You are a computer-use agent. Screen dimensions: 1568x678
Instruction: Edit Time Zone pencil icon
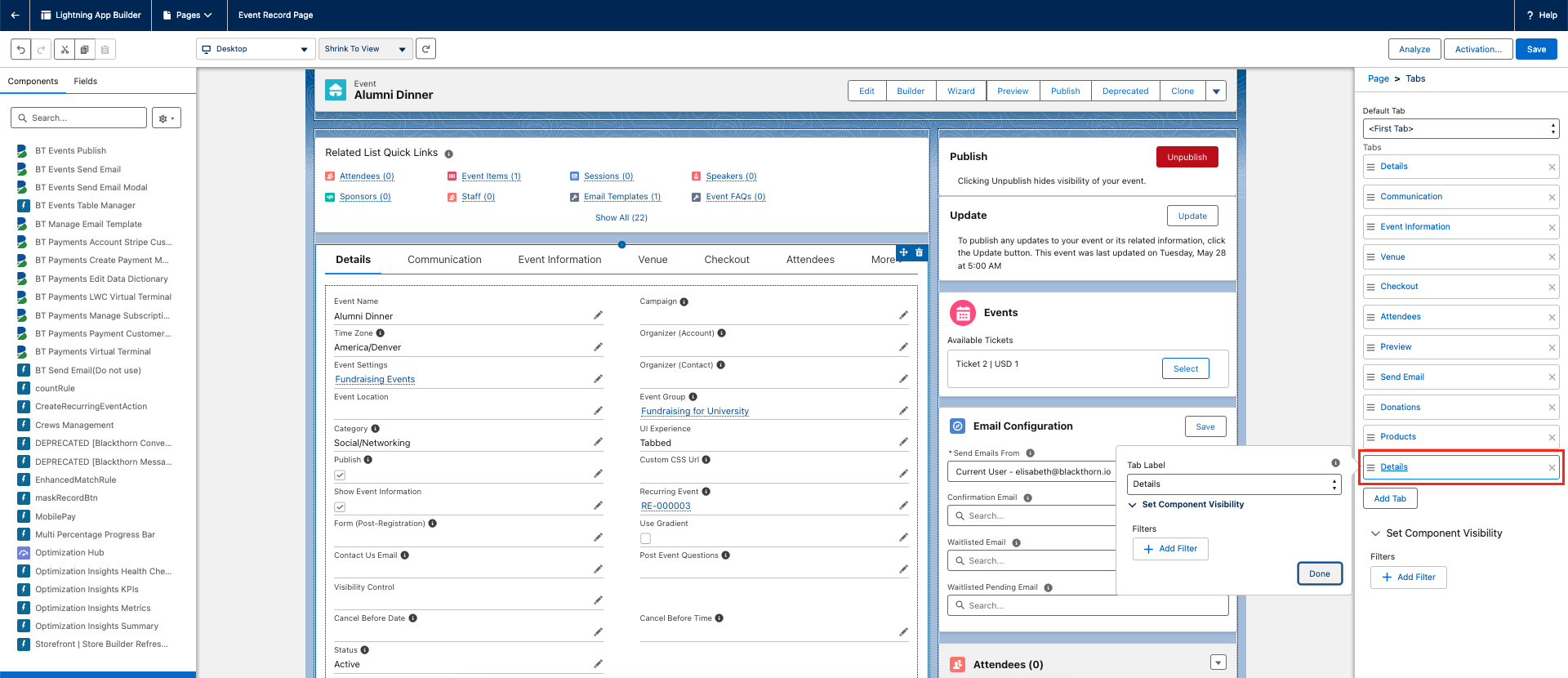(598, 347)
